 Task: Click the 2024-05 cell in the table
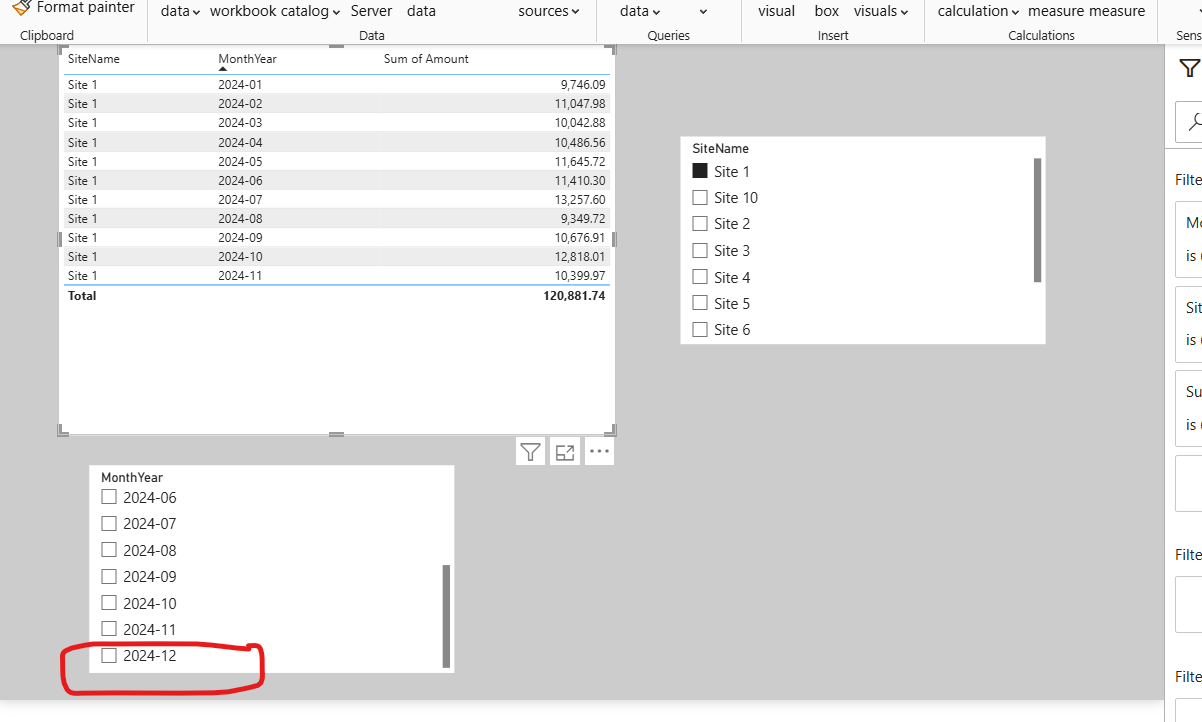(240, 161)
